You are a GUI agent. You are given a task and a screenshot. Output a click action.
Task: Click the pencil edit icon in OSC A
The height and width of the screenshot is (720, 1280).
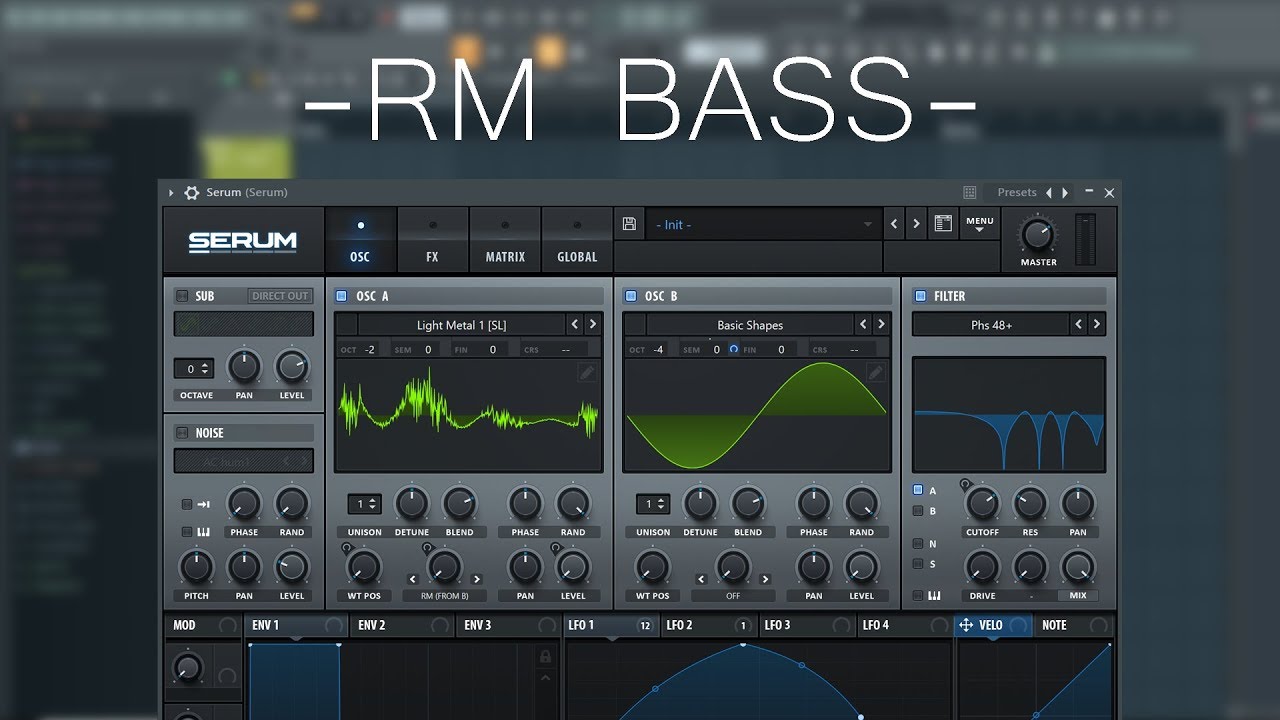(586, 373)
